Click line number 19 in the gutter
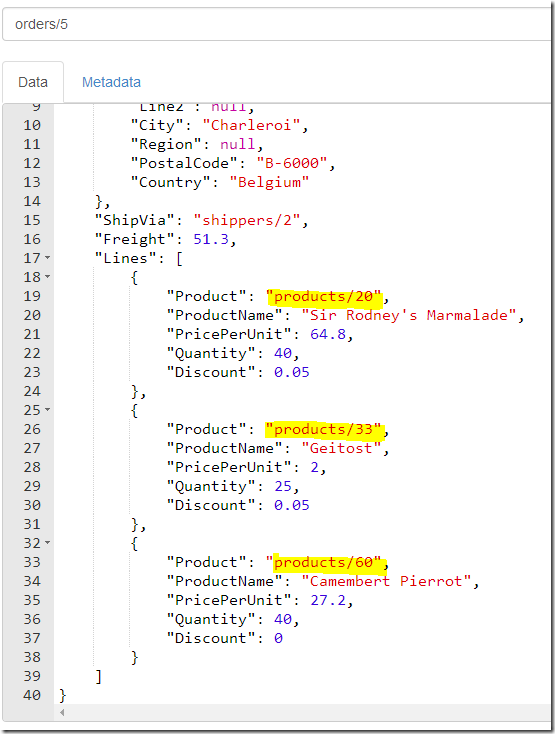The height and width of the screenshot is (734, 555). pos(32,296)
